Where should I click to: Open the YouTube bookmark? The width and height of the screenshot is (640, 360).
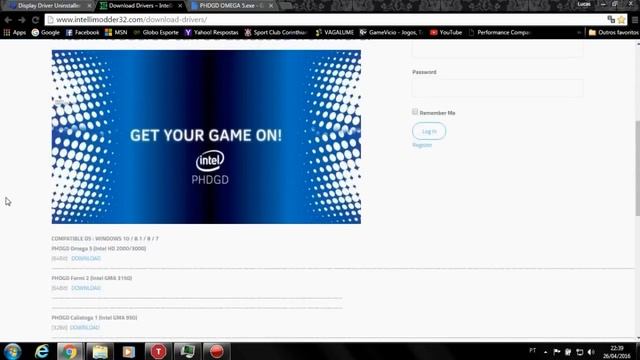[446, 32]
